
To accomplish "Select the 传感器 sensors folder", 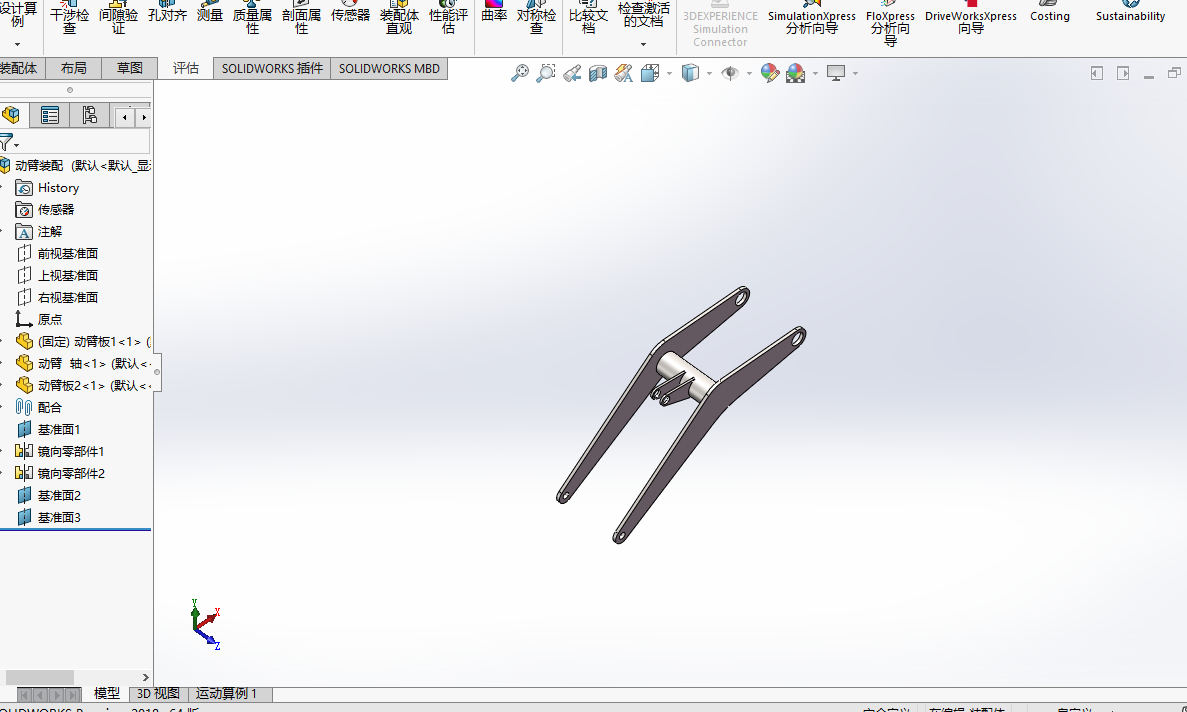I will pyautogui.click(x=56, y=210).
